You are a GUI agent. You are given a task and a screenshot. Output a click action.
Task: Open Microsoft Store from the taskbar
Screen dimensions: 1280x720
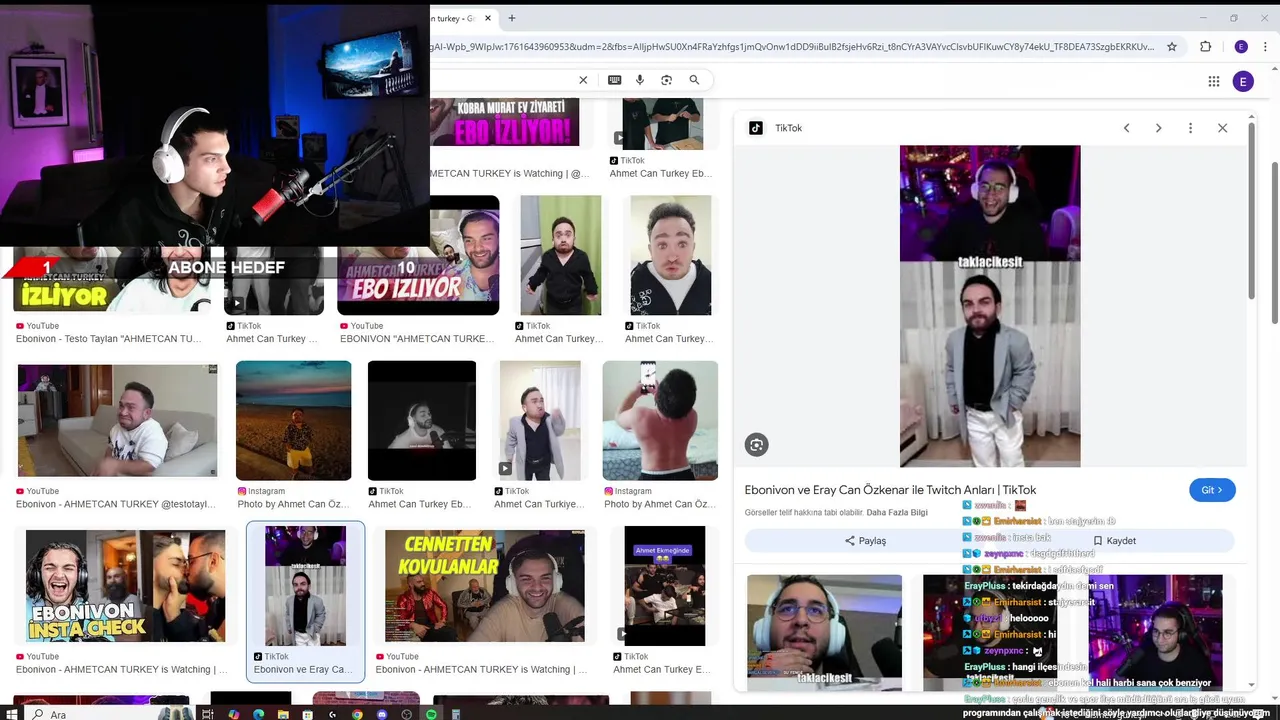307,714
